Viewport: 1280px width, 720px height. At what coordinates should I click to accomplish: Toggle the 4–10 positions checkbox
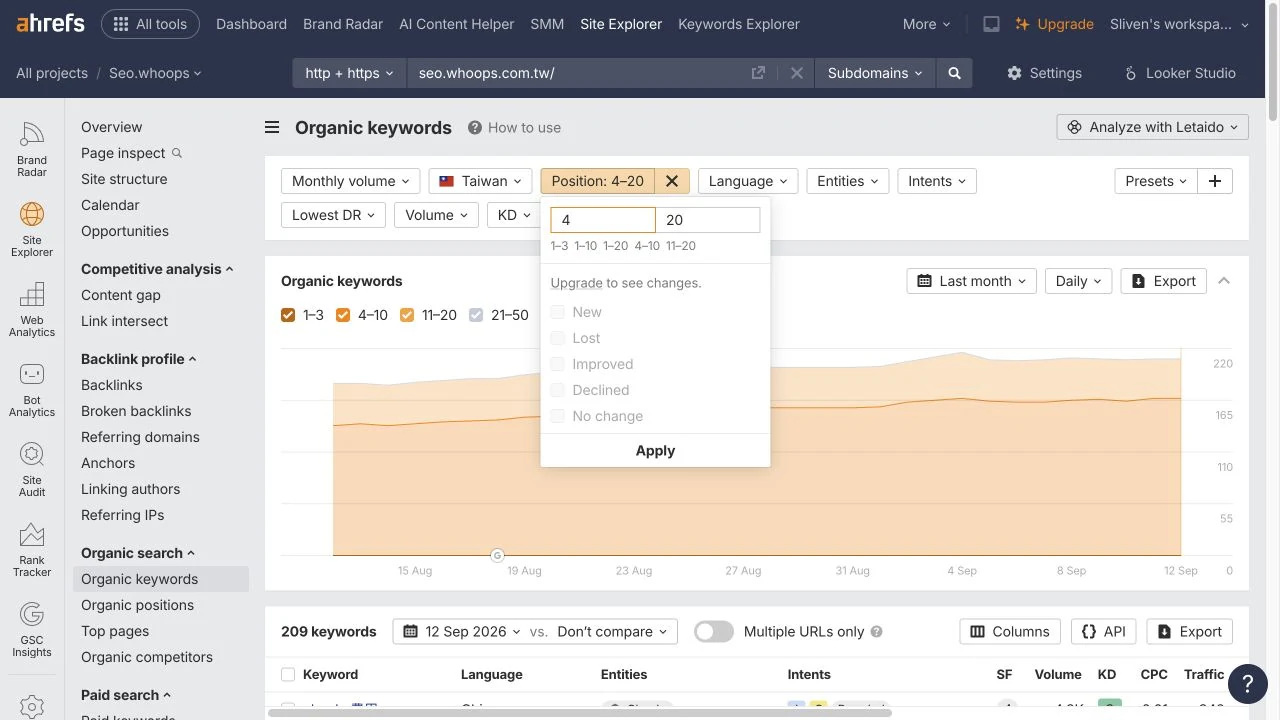343,315
